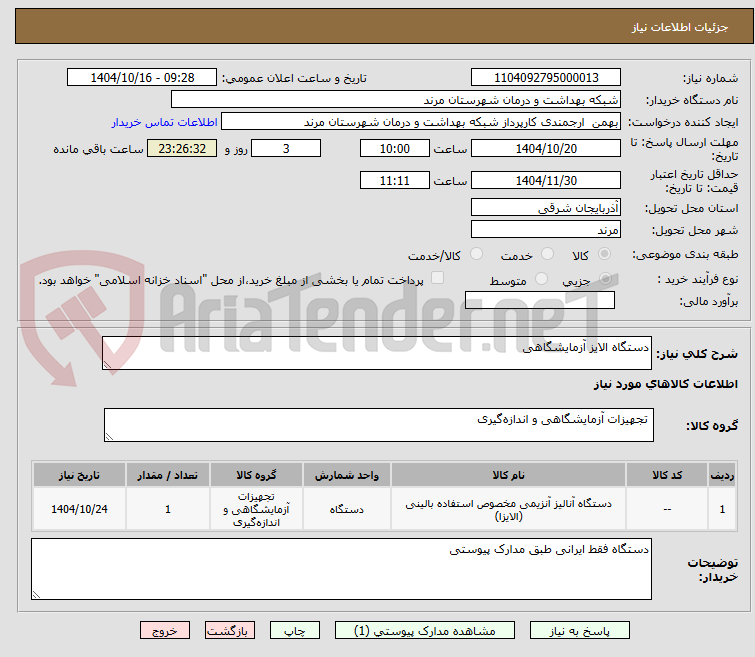
Task: Select the متوسط purchase type radio
Action: click(x=542, y=278)
